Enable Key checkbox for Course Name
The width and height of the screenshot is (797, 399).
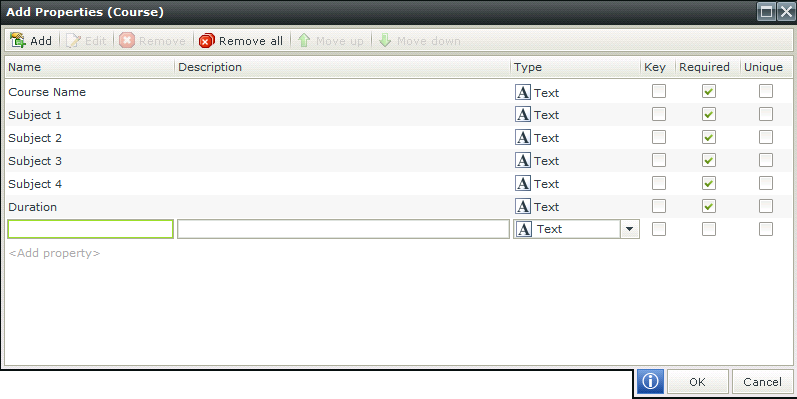(659, 91)
